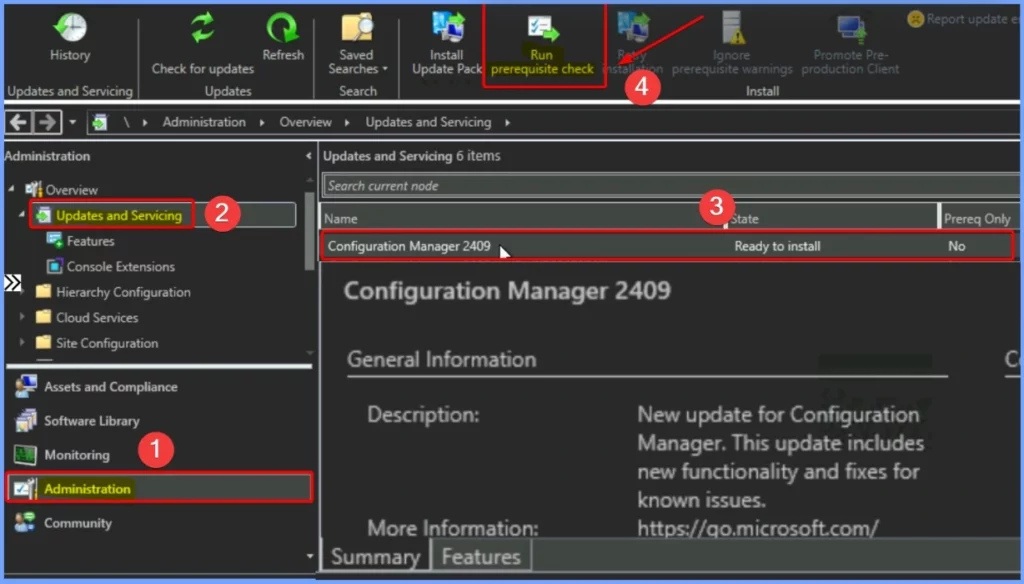Screen dimensions: 1024x584
Task: Go back using the back arrow
Action: tap(19, 122)
